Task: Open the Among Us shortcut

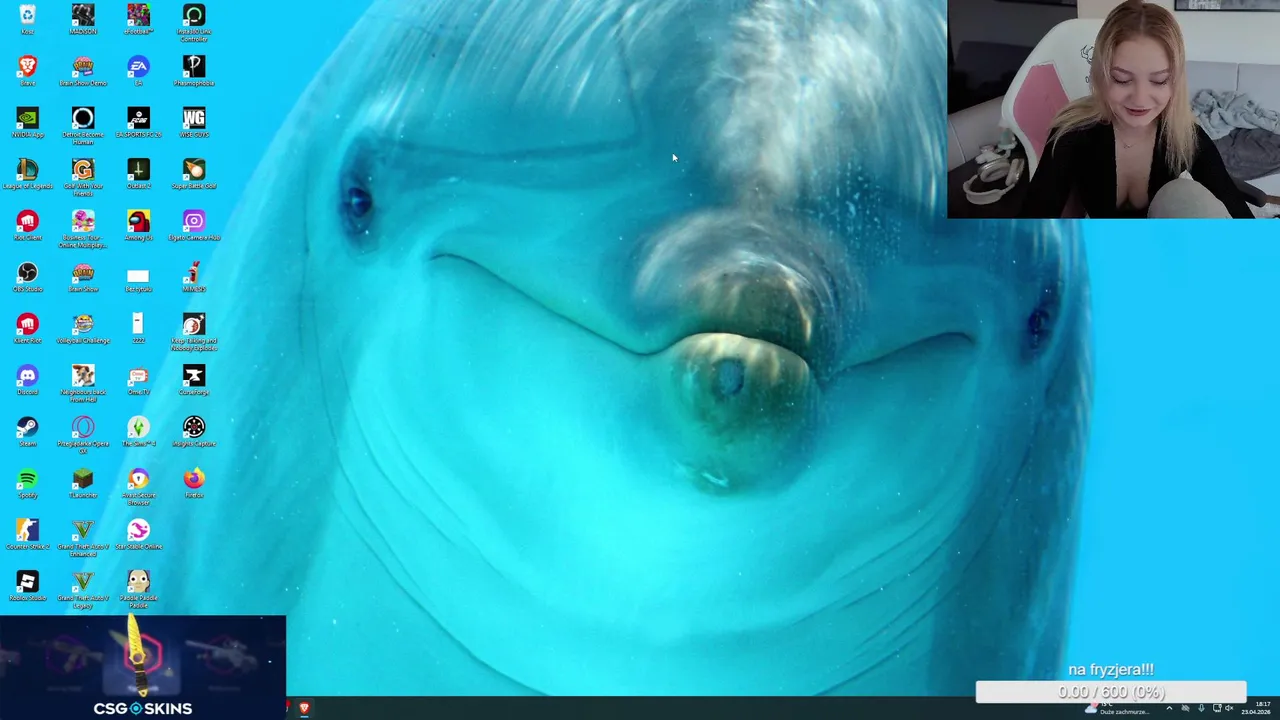Action: click(x=138, y=225)
